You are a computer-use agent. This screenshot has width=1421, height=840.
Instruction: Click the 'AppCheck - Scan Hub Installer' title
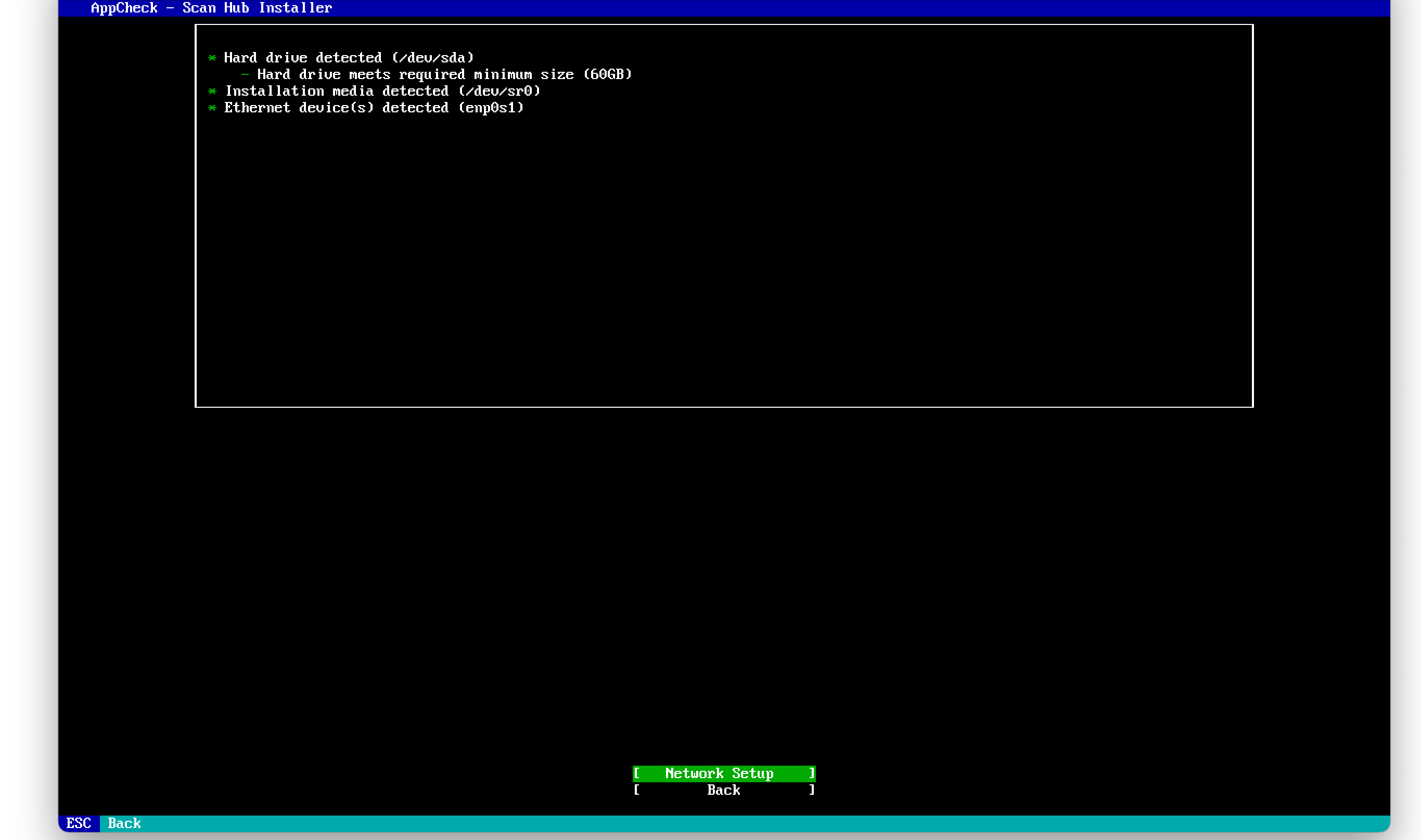[211, 8]
